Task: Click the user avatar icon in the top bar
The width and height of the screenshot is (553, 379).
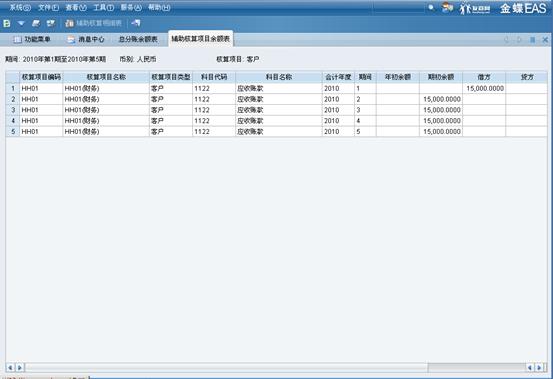Action: [x=447, y=7]
